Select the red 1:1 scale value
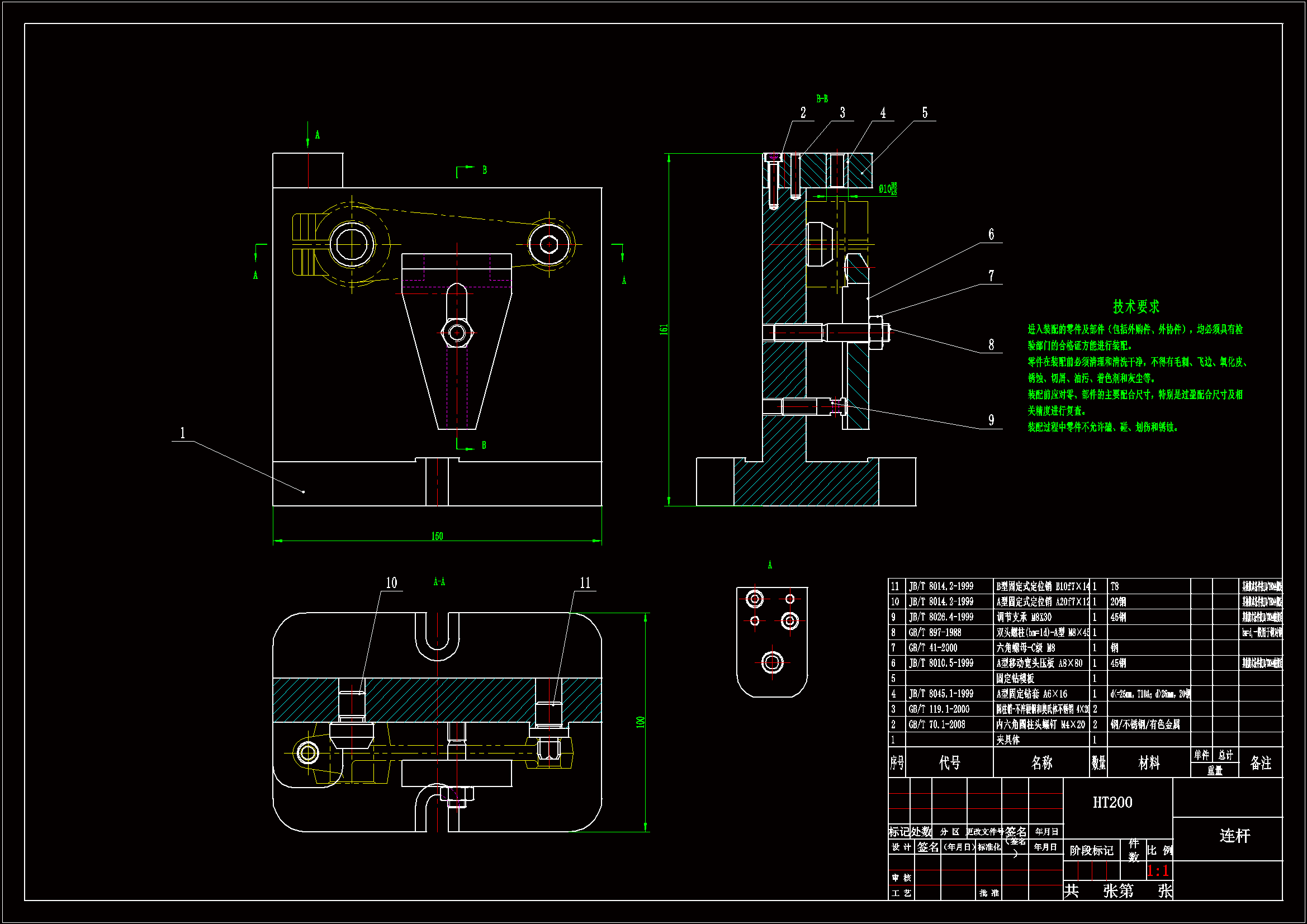 pos(1157,870)
